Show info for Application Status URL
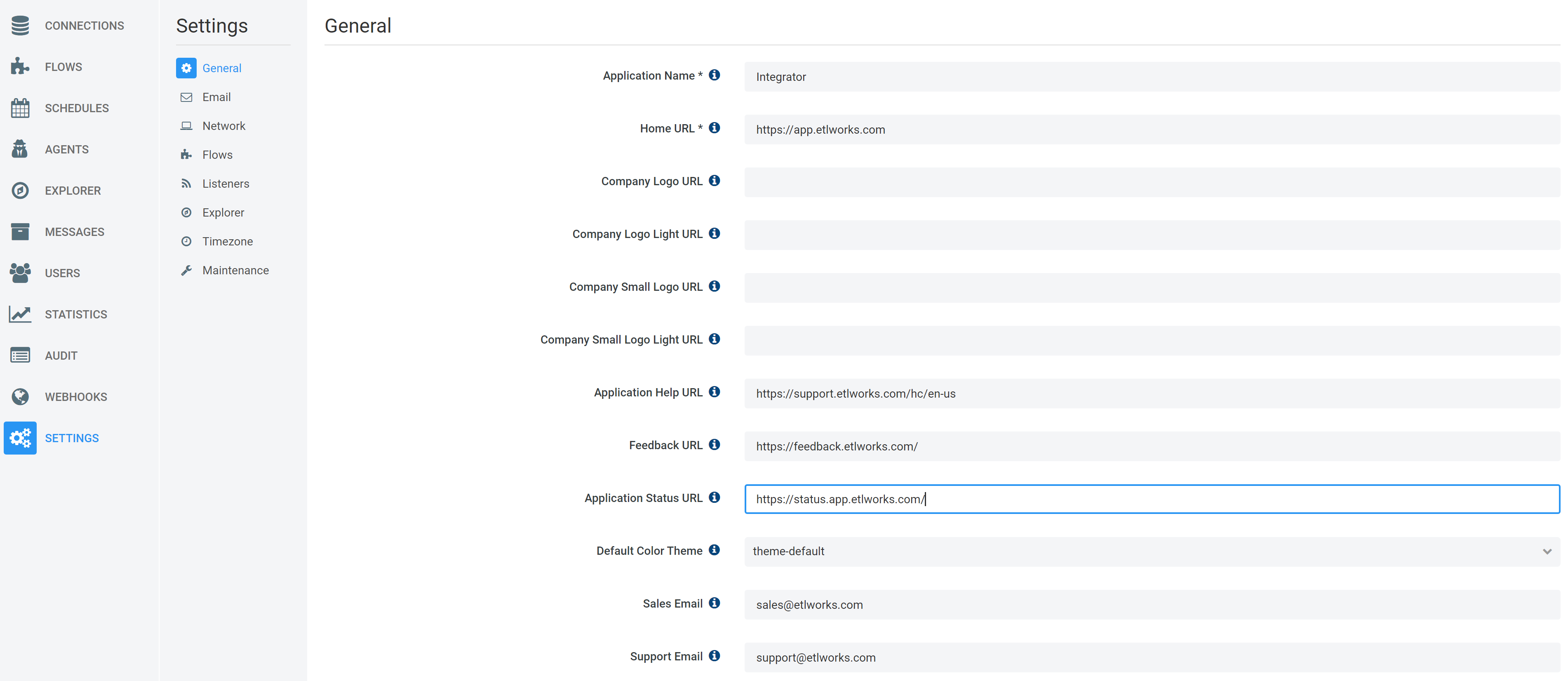This screenshot has height=681, width=1568. pos(715,497)
